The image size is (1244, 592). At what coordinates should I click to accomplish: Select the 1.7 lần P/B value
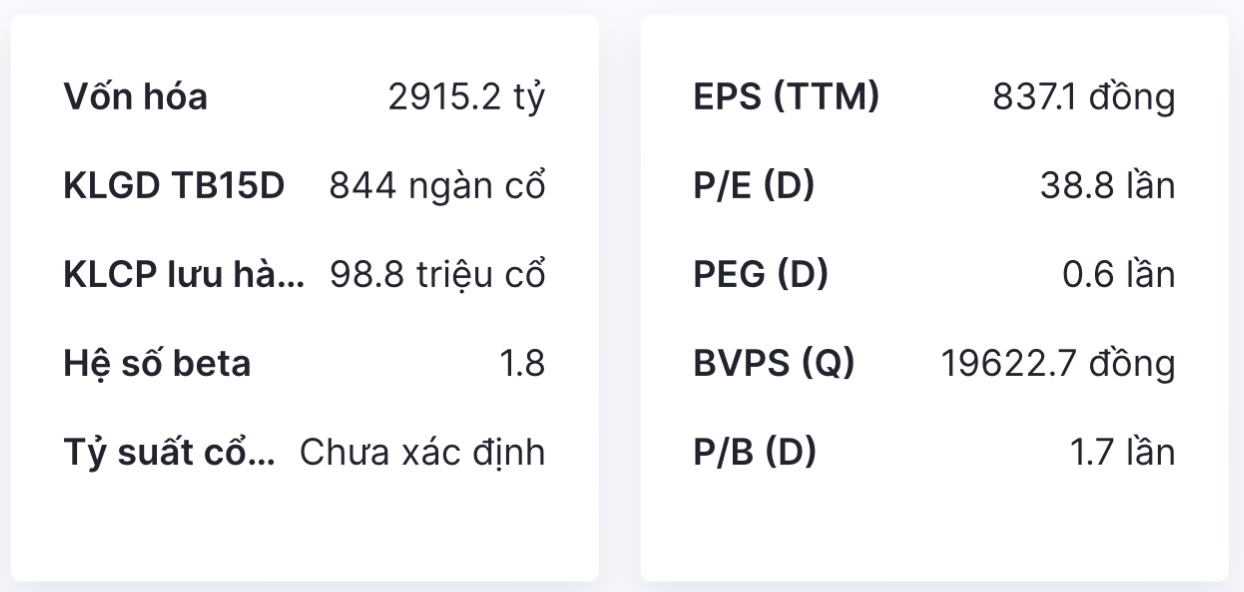(x=1122, y=453)
